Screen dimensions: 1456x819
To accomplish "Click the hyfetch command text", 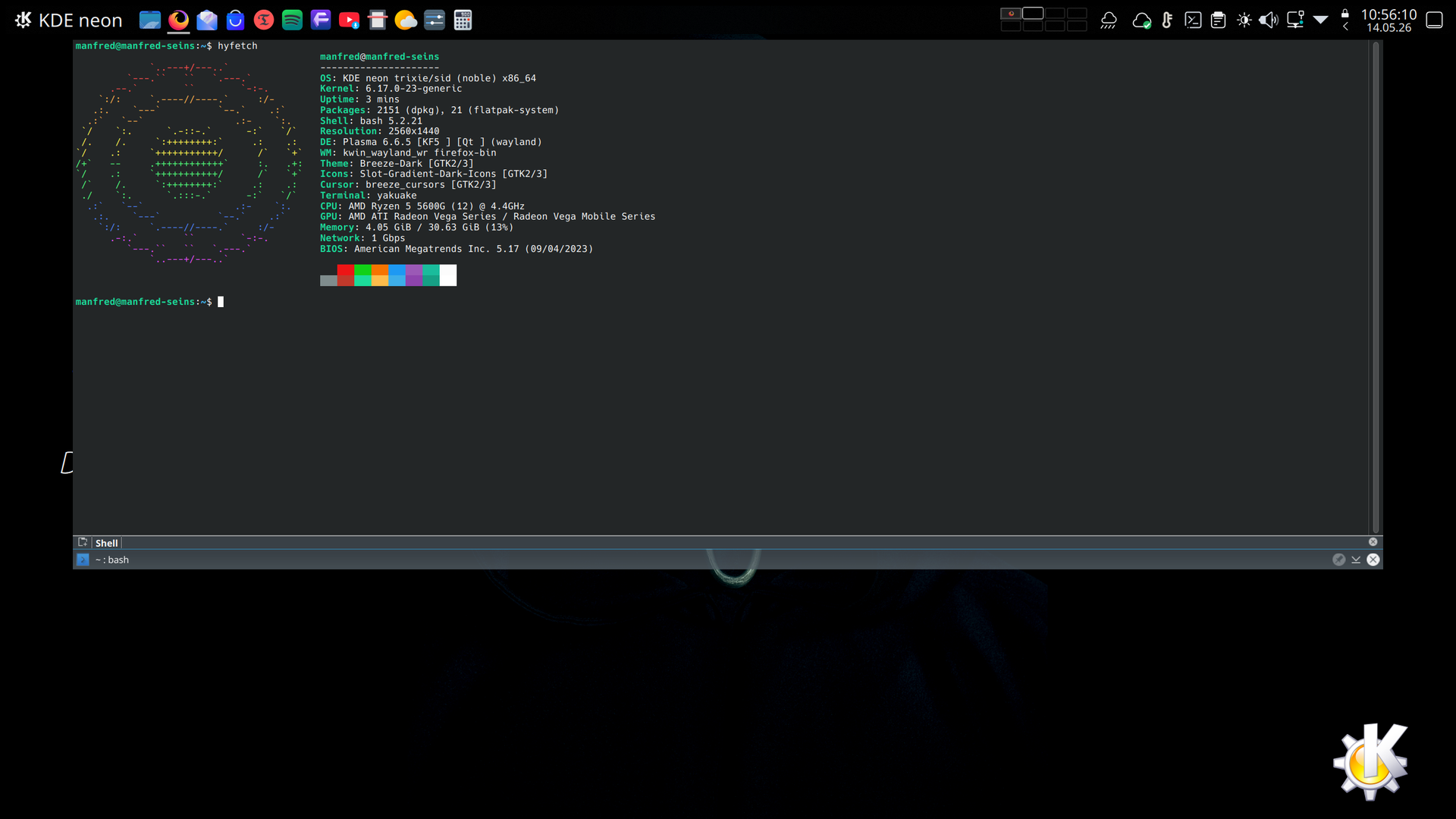I will coord(237,46).
